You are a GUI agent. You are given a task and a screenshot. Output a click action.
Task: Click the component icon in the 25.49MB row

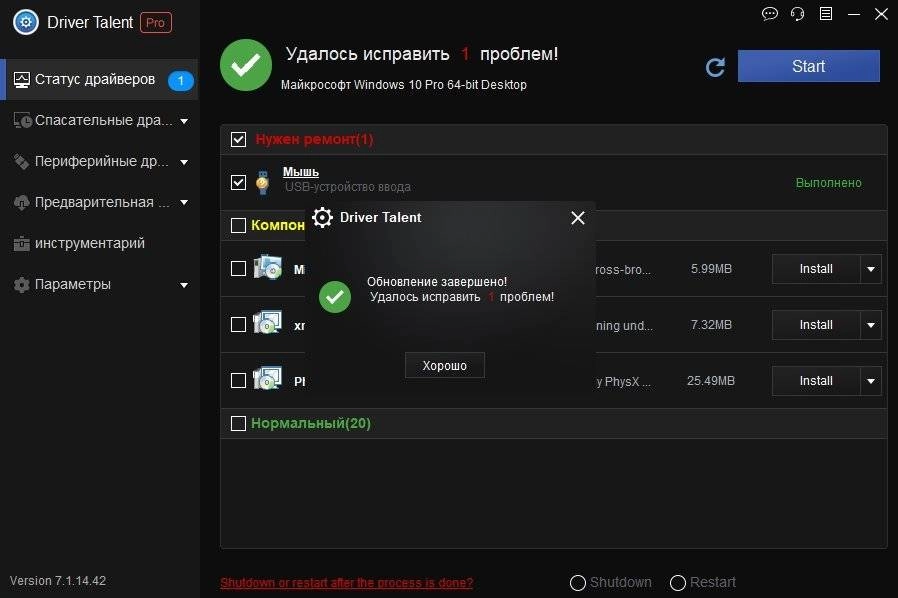coord(267,379)
